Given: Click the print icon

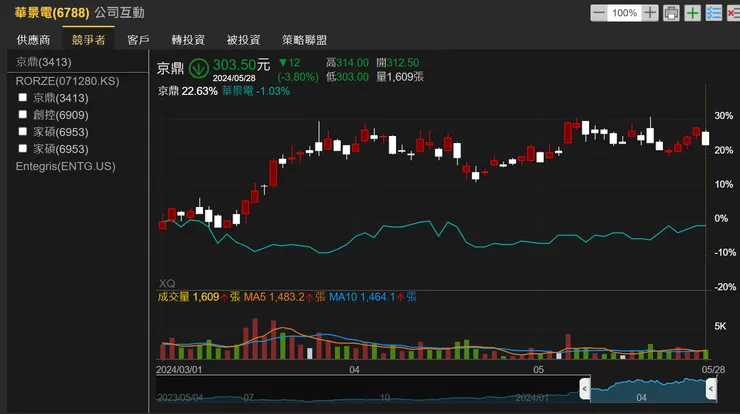Looking at the screenshot, I should tap(671, 13).
